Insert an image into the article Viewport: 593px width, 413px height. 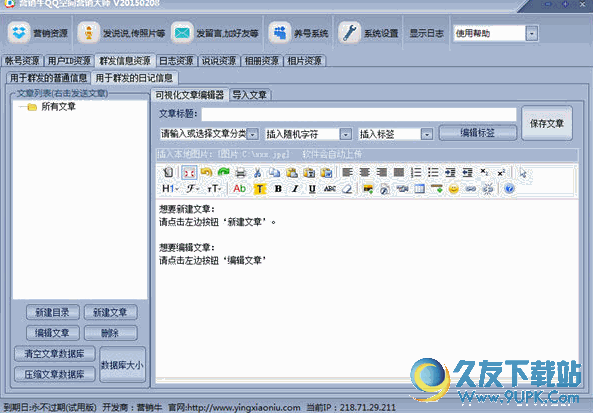click(x=368, y=188)
